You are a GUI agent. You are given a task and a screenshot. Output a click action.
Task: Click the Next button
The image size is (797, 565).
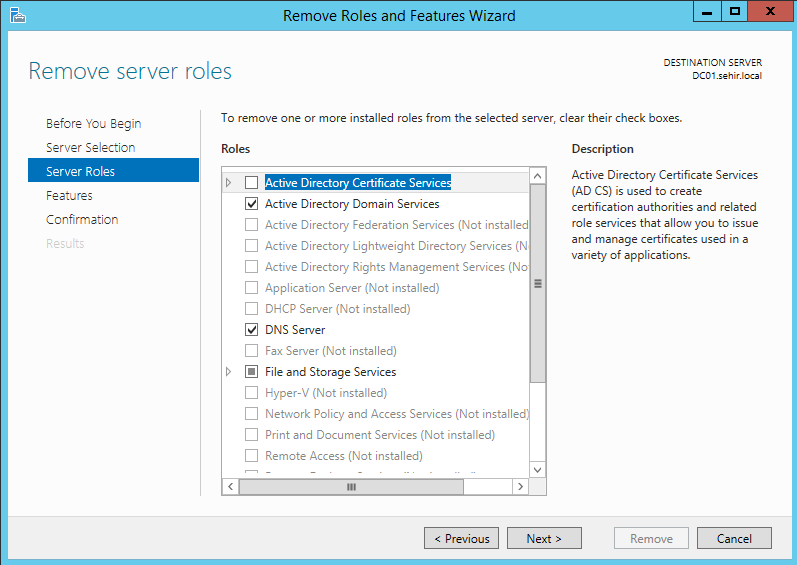point(543,538)
